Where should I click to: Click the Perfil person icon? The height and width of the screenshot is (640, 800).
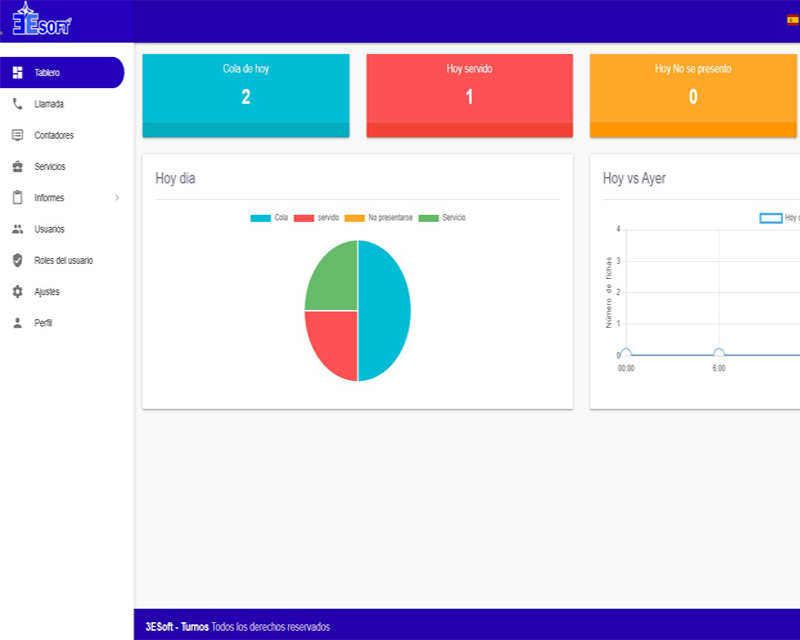17,323
